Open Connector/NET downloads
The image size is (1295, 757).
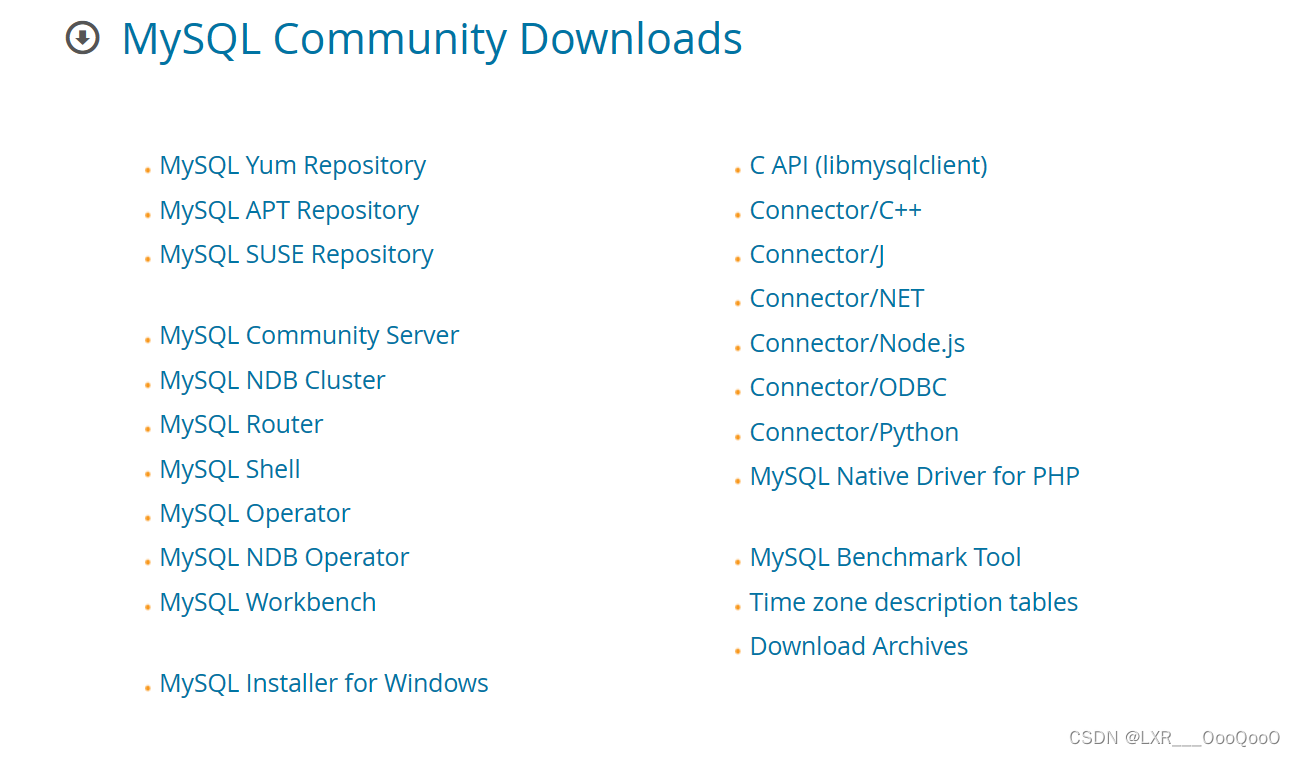[x=836, y=298]
